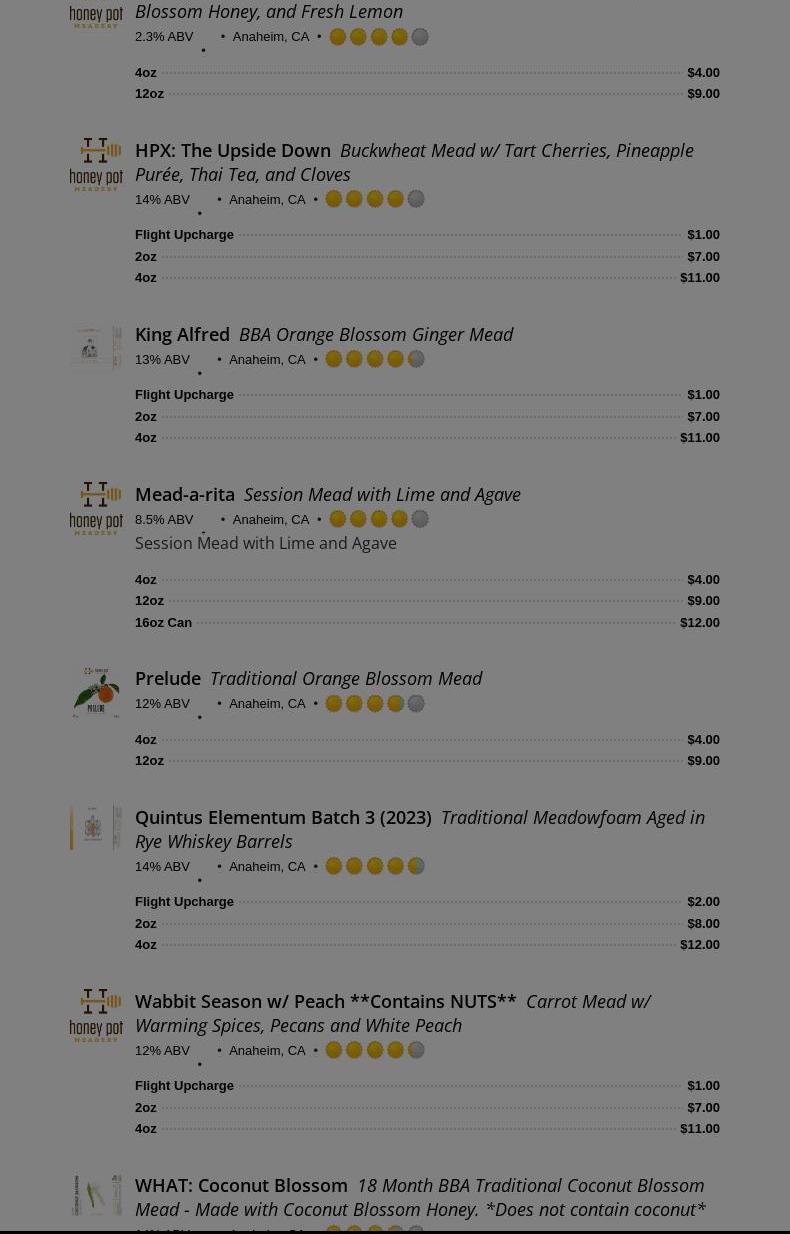The image size is (790, 1234).
Task: Click the 16oz Can price row for Mead-a-rita
Action: [x=427, y=622]
